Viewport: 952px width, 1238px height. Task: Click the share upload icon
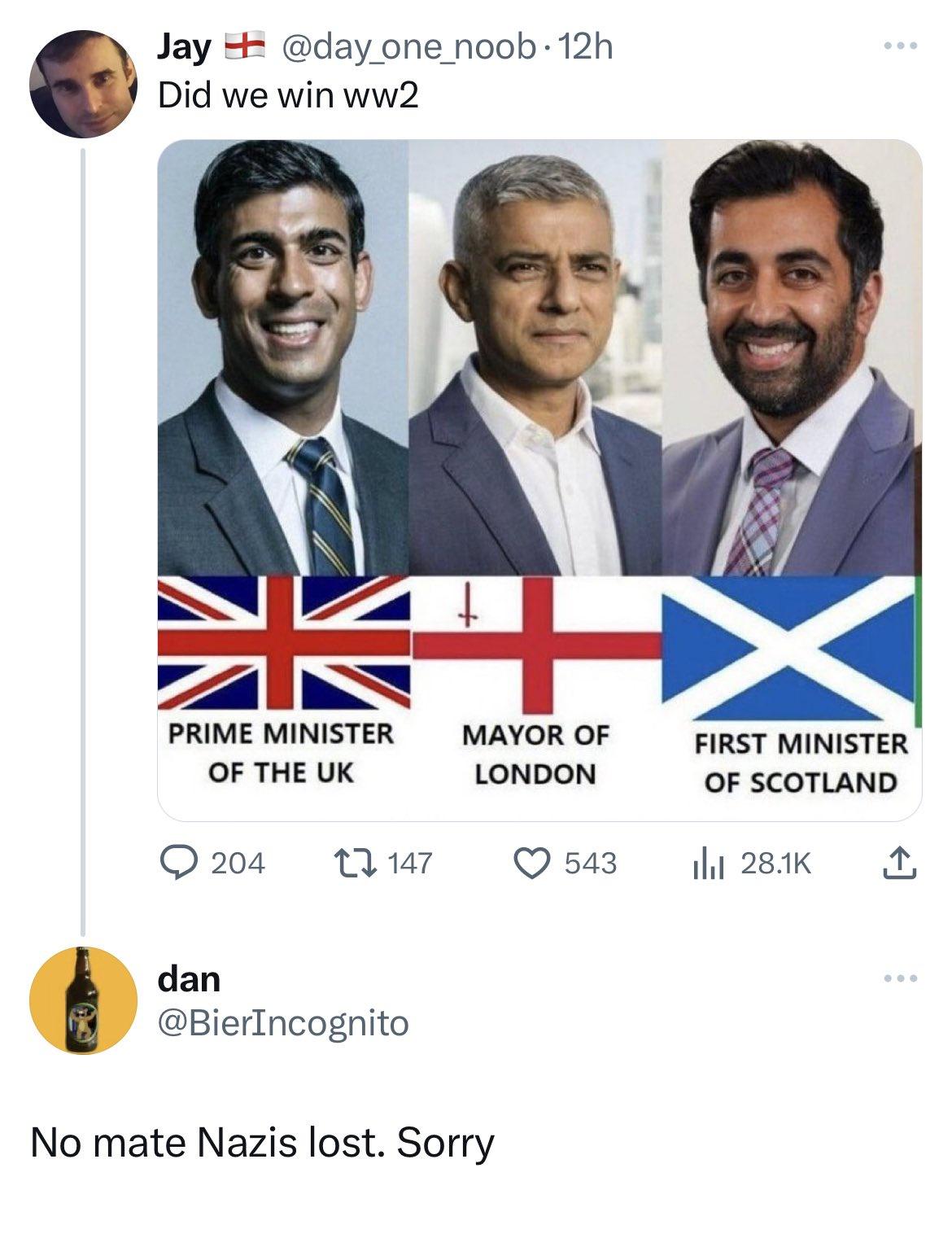(x=900, y=862)
